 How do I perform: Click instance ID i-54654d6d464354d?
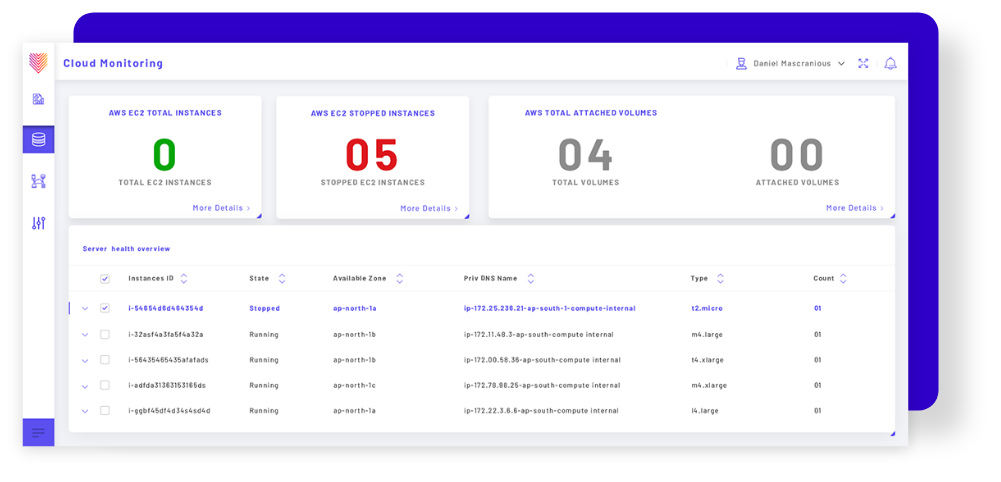point(165,308)
